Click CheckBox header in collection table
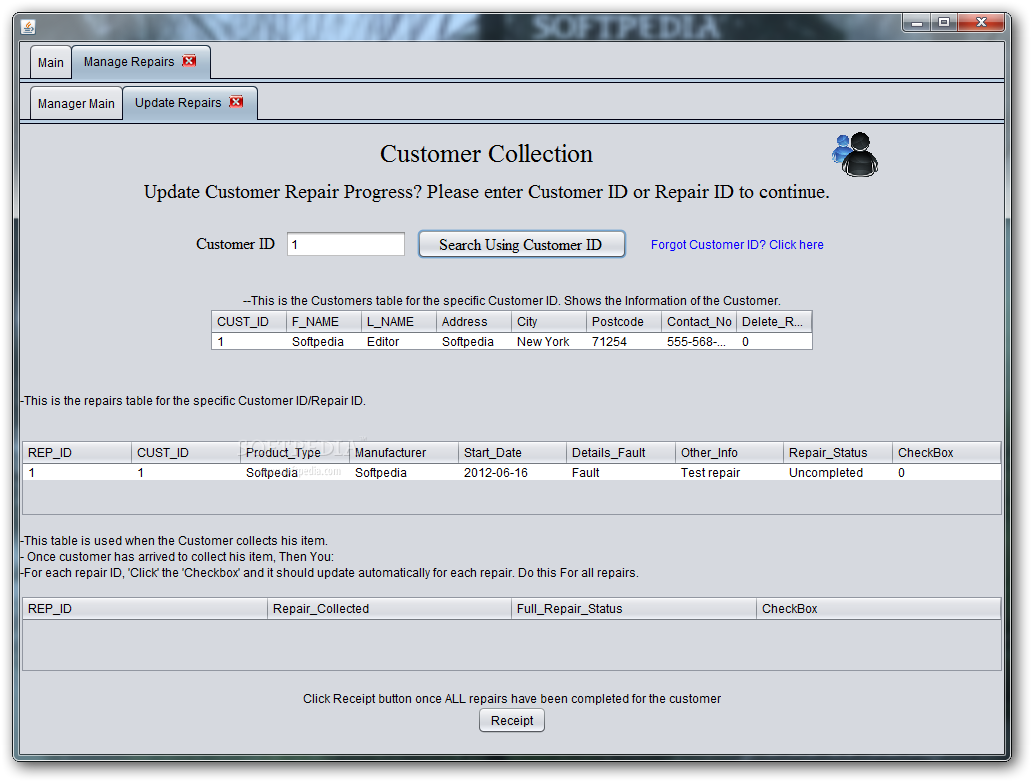The image size is (1032, 782). point(879,608)
